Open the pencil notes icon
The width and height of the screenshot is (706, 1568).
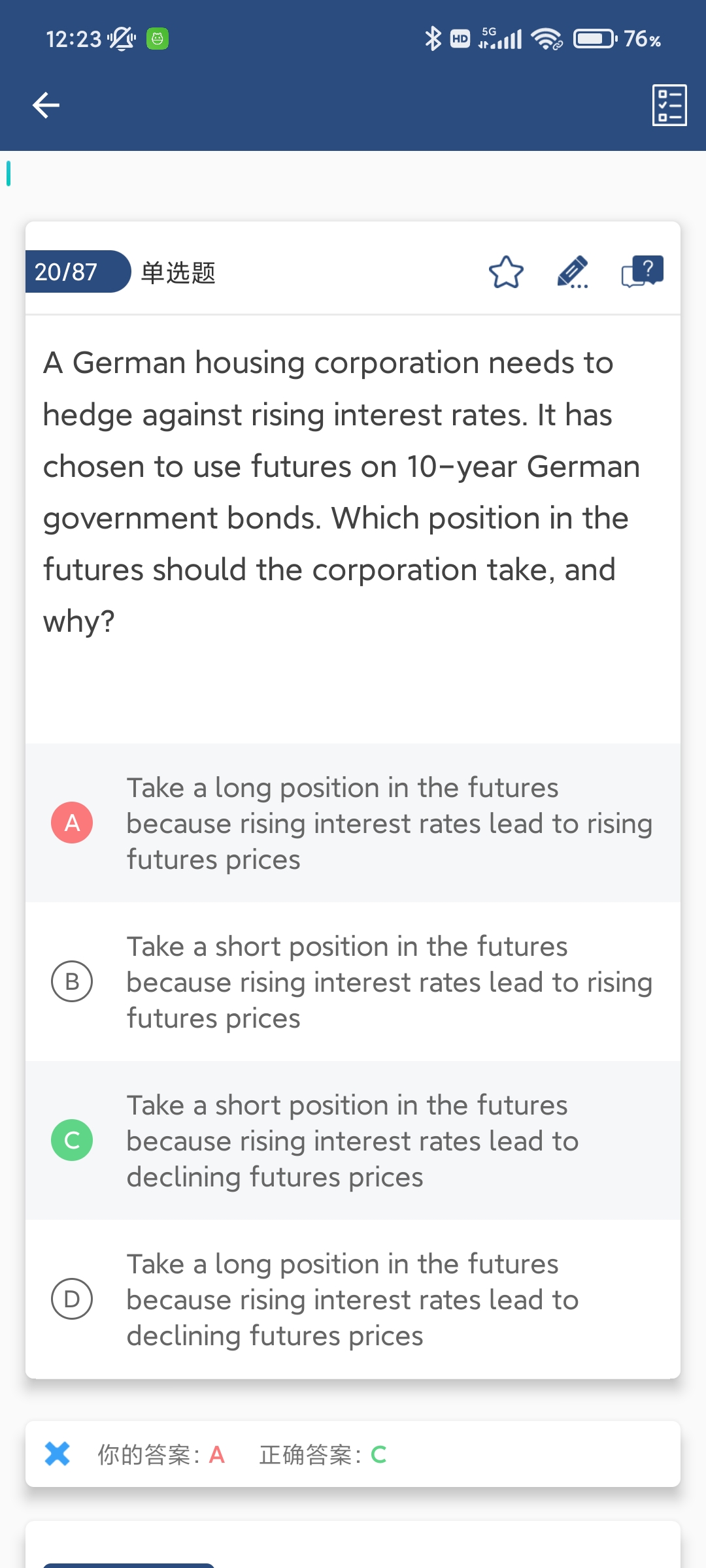pos(573,272)
